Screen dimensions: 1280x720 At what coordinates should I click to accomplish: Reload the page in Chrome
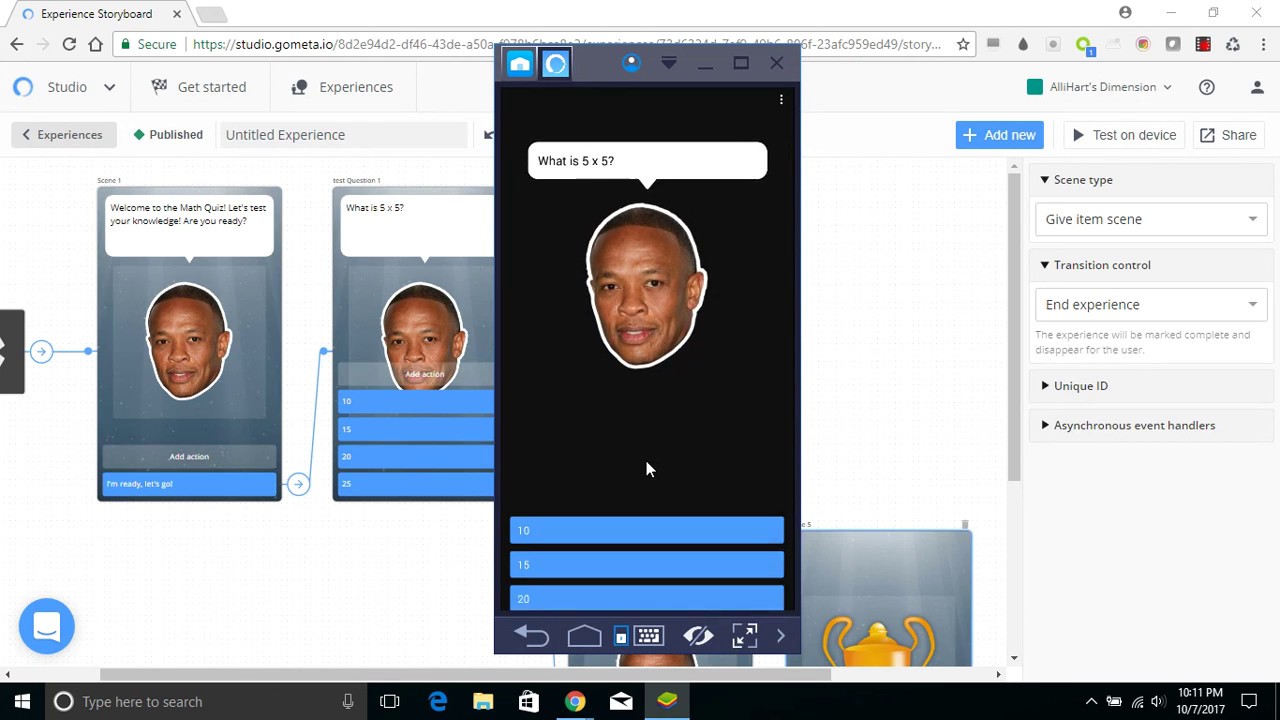(69, 44)
